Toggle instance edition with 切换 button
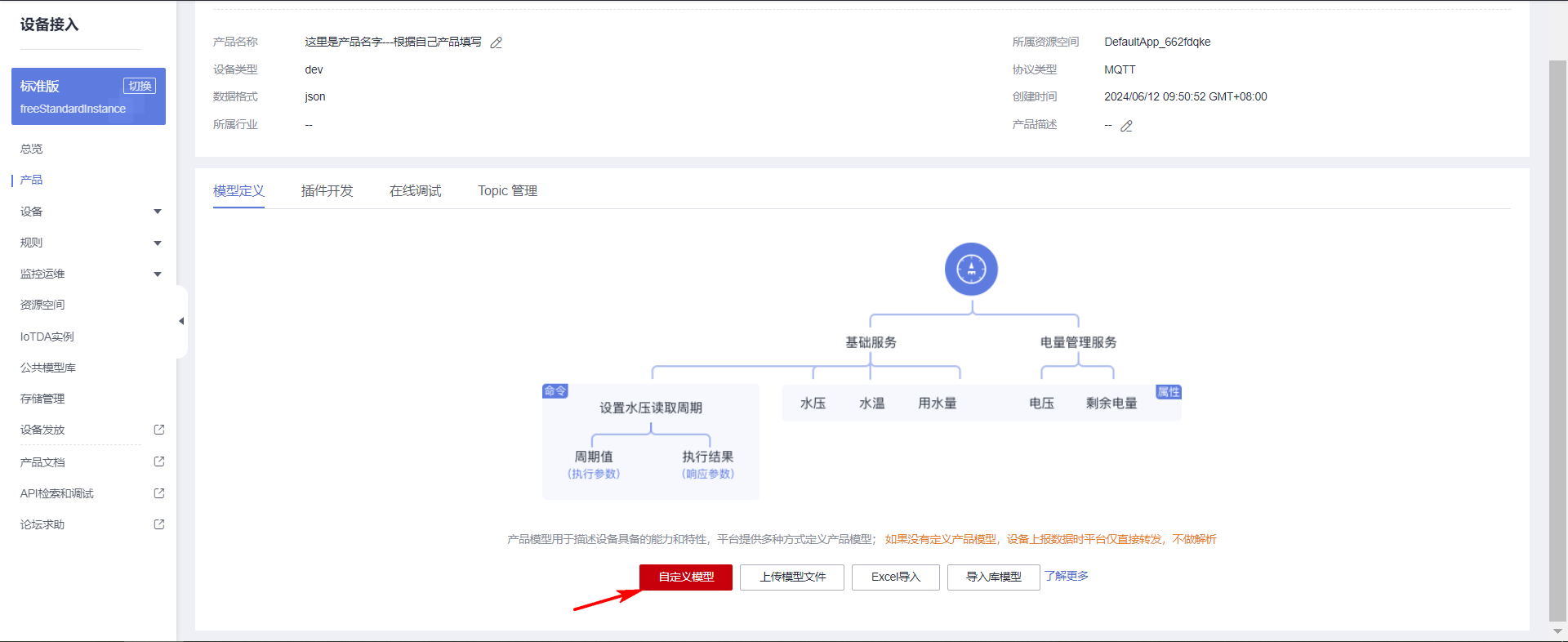 (x=140, y=86)
